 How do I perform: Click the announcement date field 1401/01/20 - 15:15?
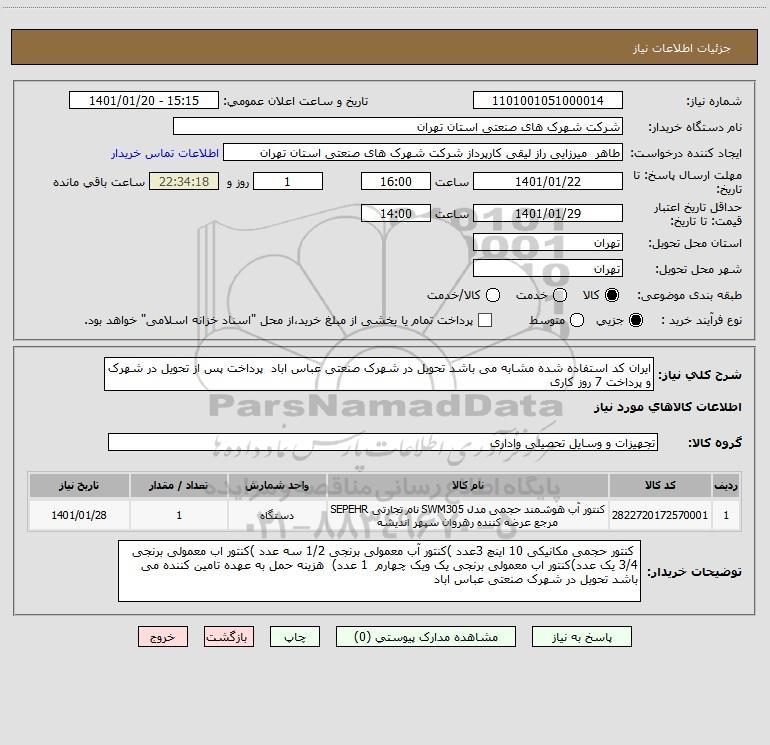click(144, 100)
